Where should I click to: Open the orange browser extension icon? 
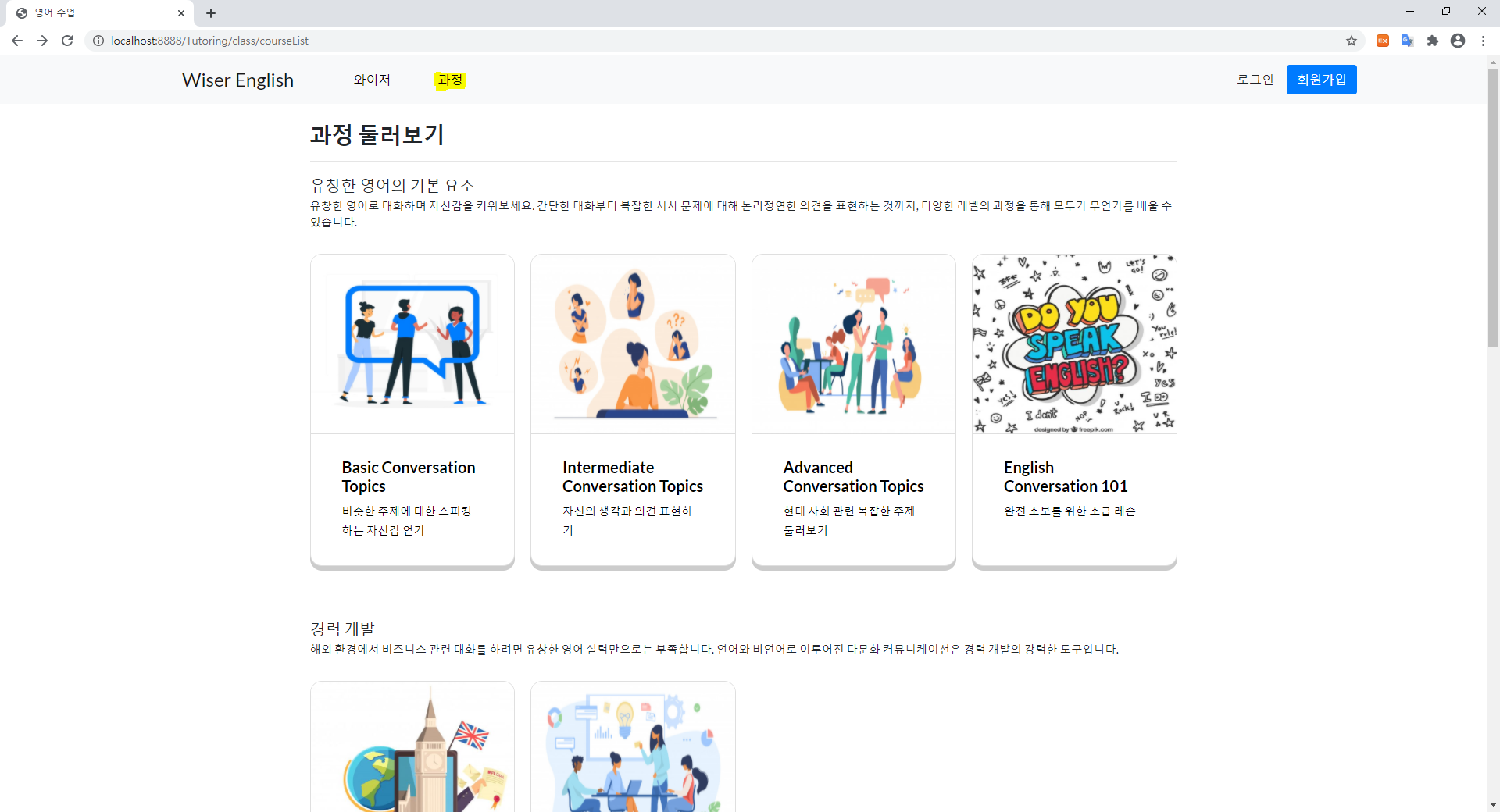[x=1383, y=41]
